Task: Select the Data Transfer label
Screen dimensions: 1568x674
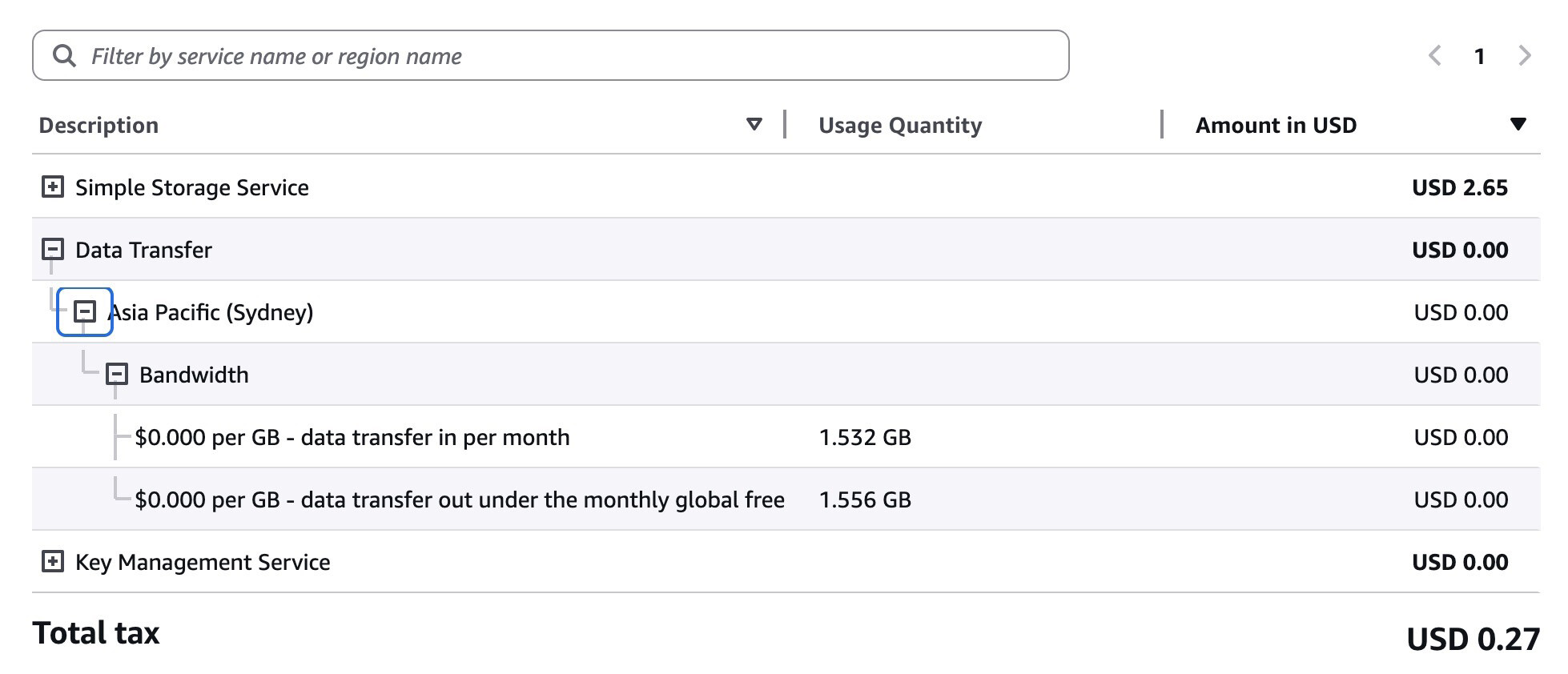Action: coord(143,250)
